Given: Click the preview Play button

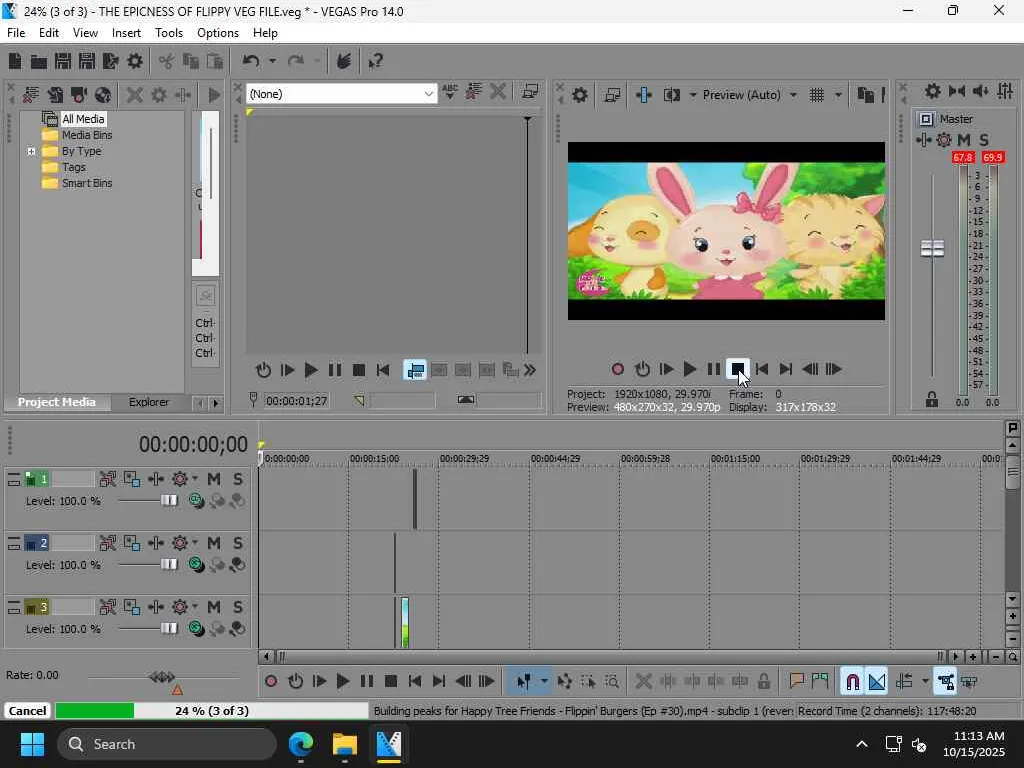Looking at the screenshot, I should (689, 369).
